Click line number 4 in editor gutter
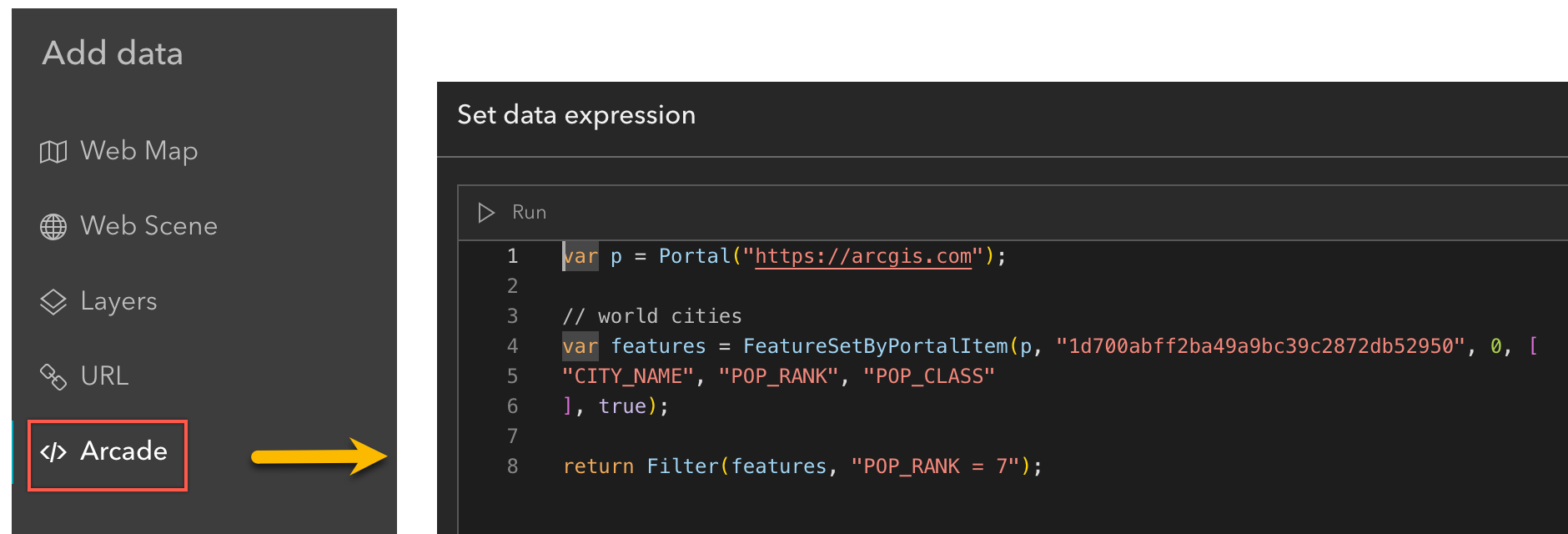This screenshot has width=1568, height=534. click(512, 346)
